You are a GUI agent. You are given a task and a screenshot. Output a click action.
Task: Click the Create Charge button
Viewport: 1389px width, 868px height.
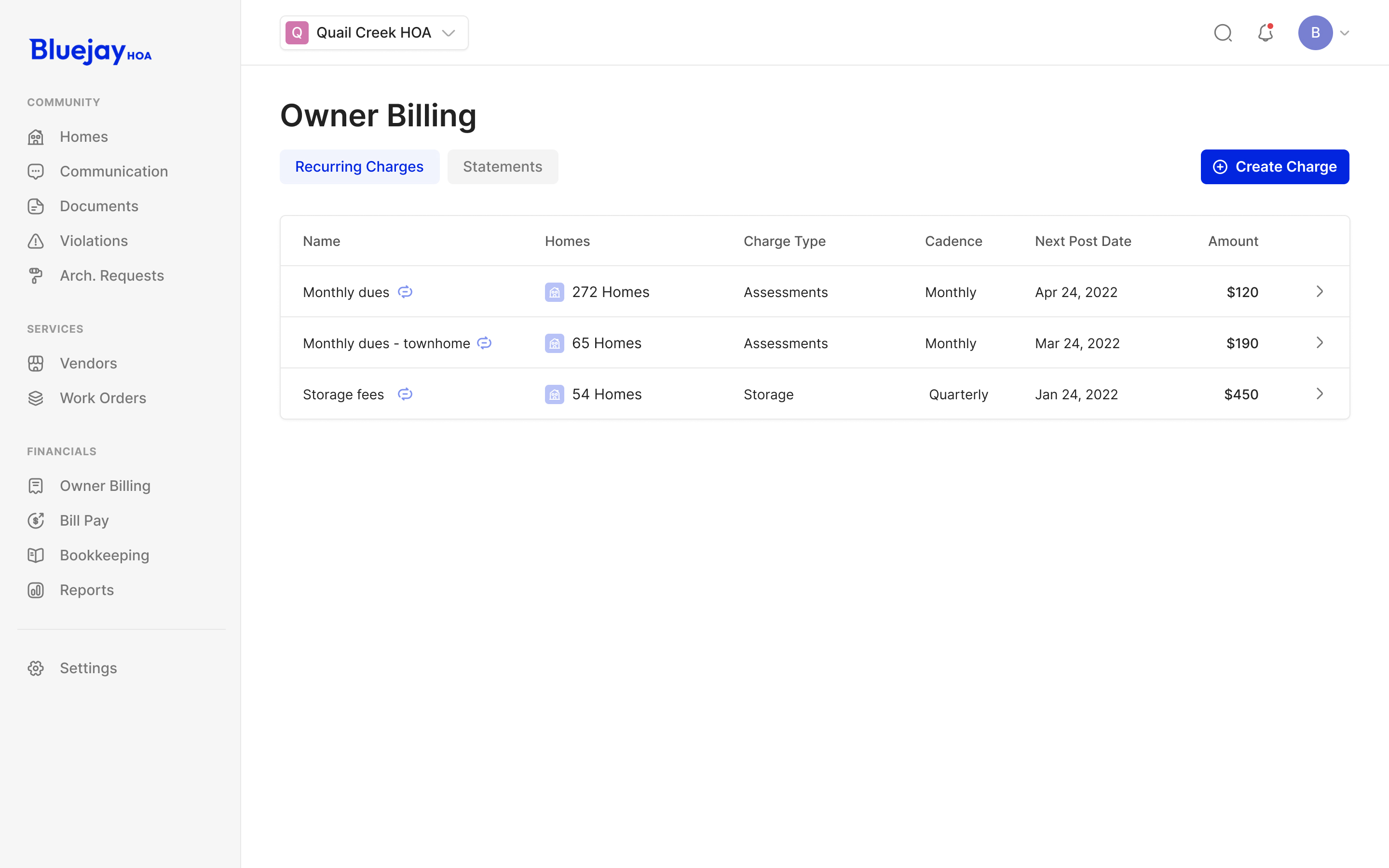(x=1275, y=166)
